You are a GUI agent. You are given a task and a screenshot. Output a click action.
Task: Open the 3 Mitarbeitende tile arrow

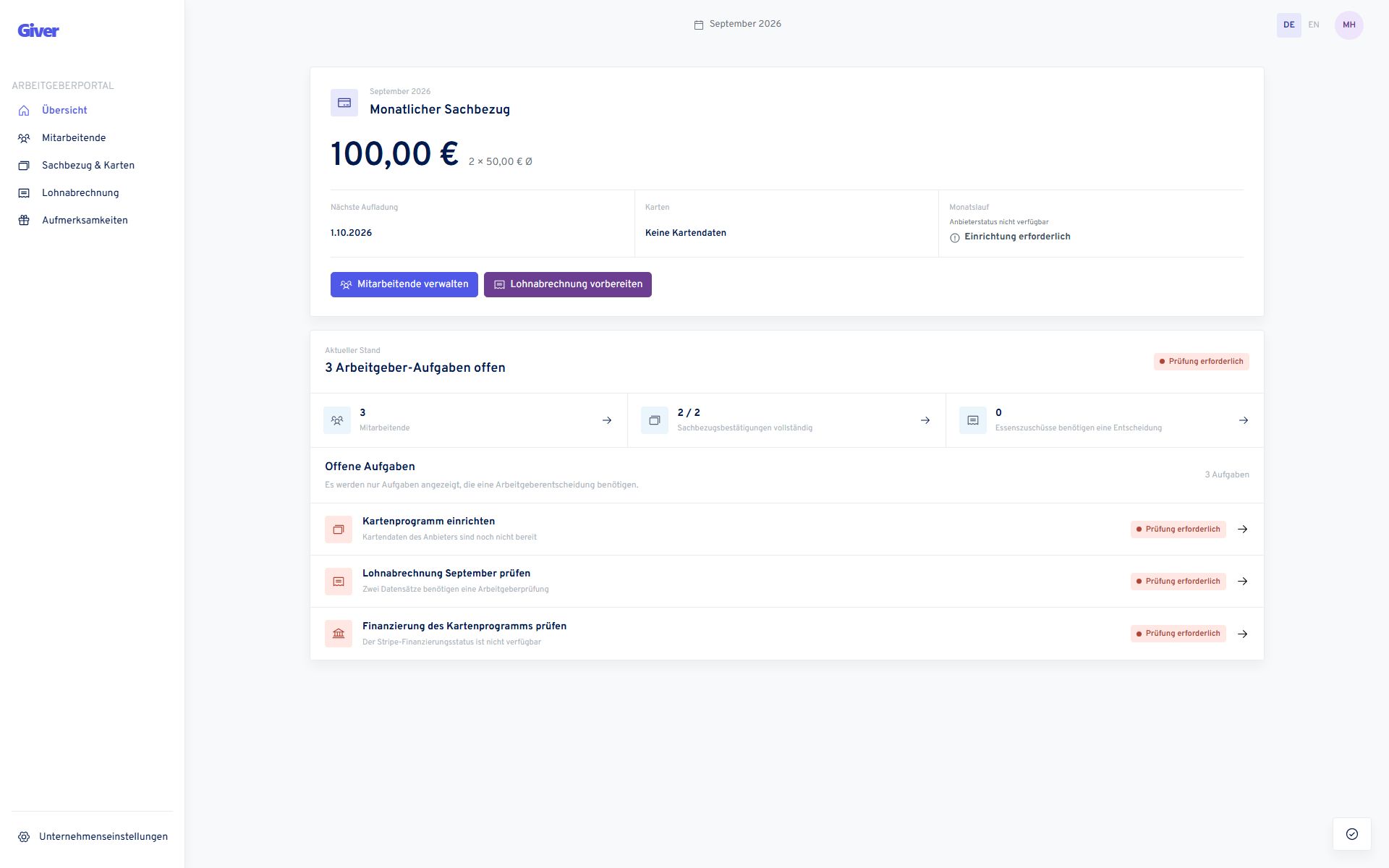[607, 420]
